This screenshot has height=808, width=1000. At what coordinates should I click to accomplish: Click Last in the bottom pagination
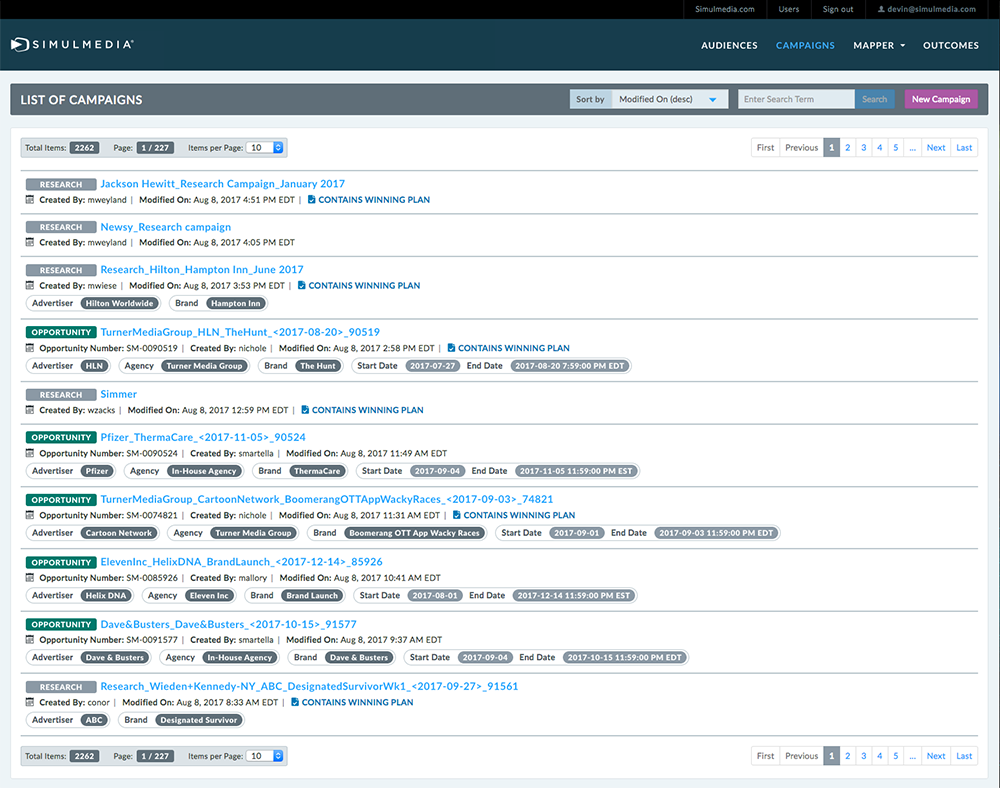[964, 756]
